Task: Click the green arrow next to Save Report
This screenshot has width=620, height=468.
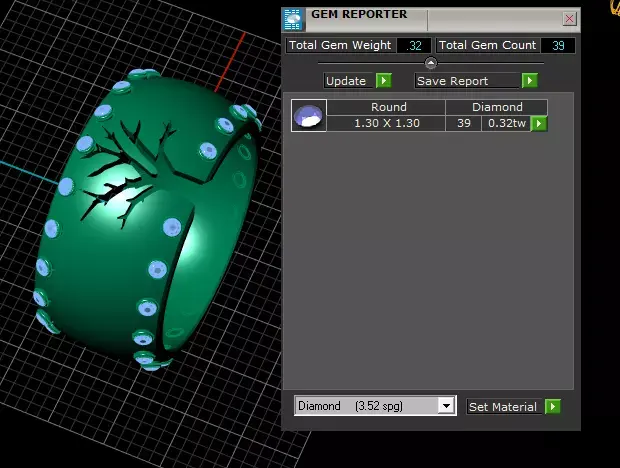Action: [x=529, y=81]
